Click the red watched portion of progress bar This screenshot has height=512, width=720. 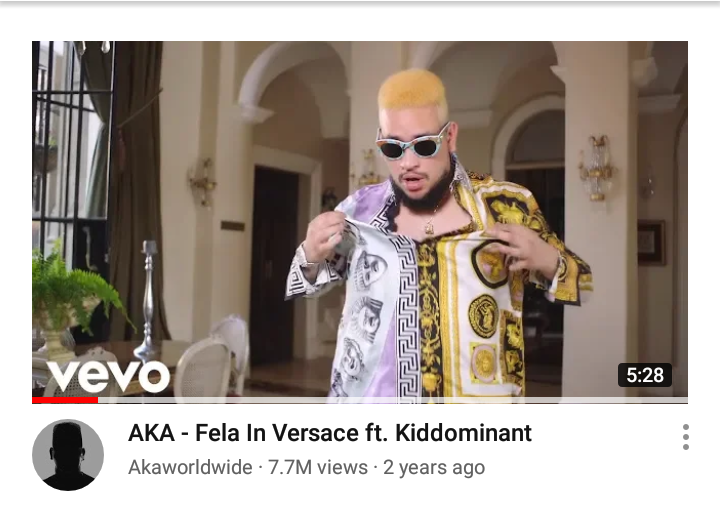click(x=65, y=400)
